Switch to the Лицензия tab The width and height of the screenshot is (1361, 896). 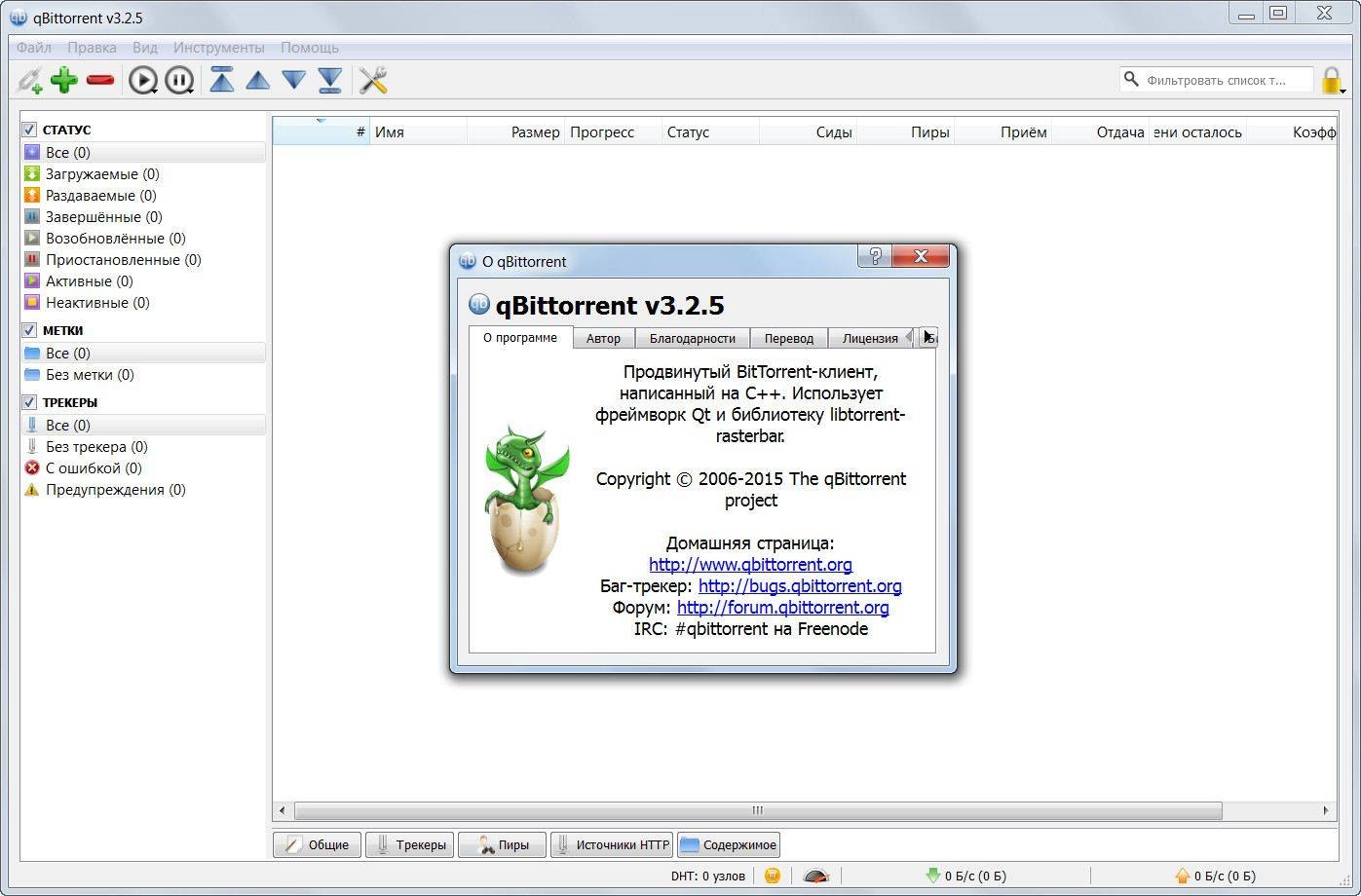point(870,338)
